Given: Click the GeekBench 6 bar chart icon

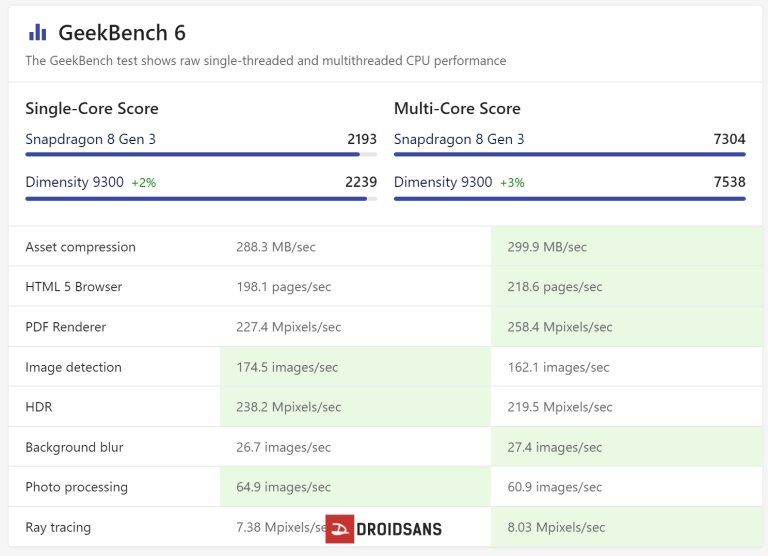Looking at the screenshot, I should coord(37,33).
